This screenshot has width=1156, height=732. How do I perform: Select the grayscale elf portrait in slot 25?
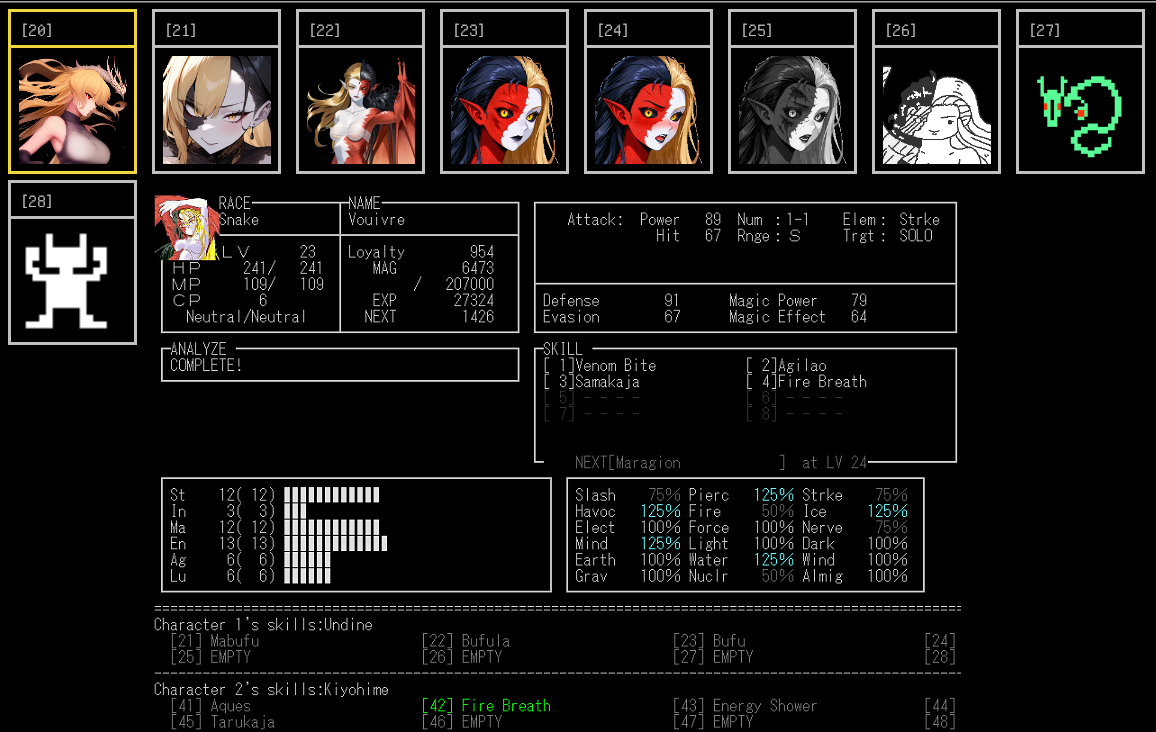point(793,109)
